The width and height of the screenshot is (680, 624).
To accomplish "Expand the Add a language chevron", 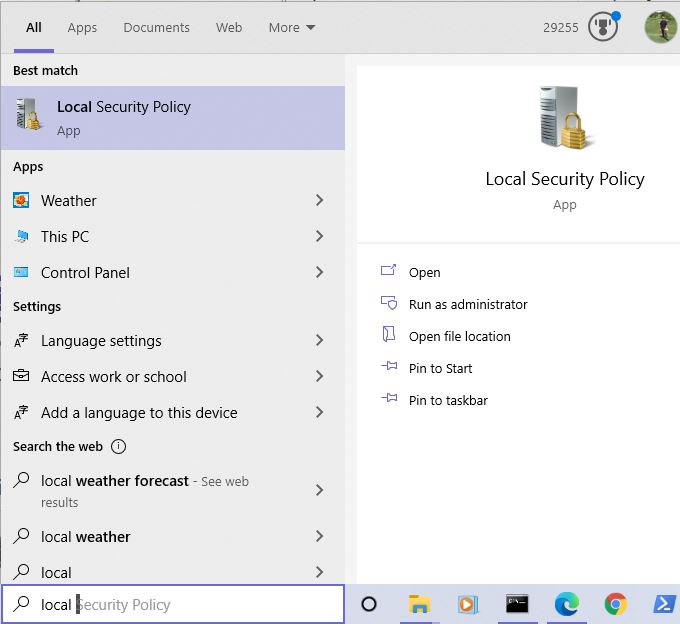I will click(x=320, y=412).
